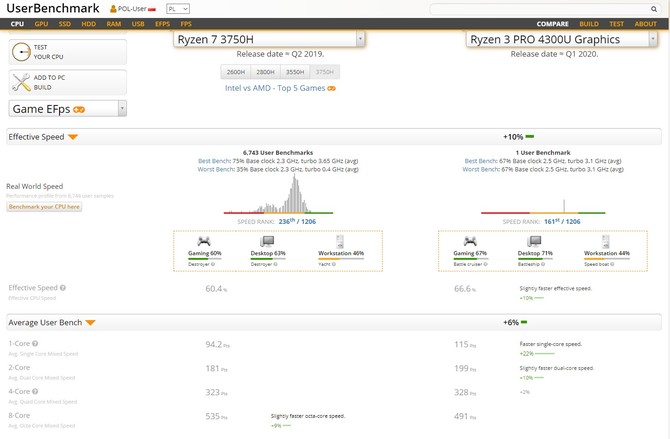Go to TEST in the nav bar

(617, 24)
